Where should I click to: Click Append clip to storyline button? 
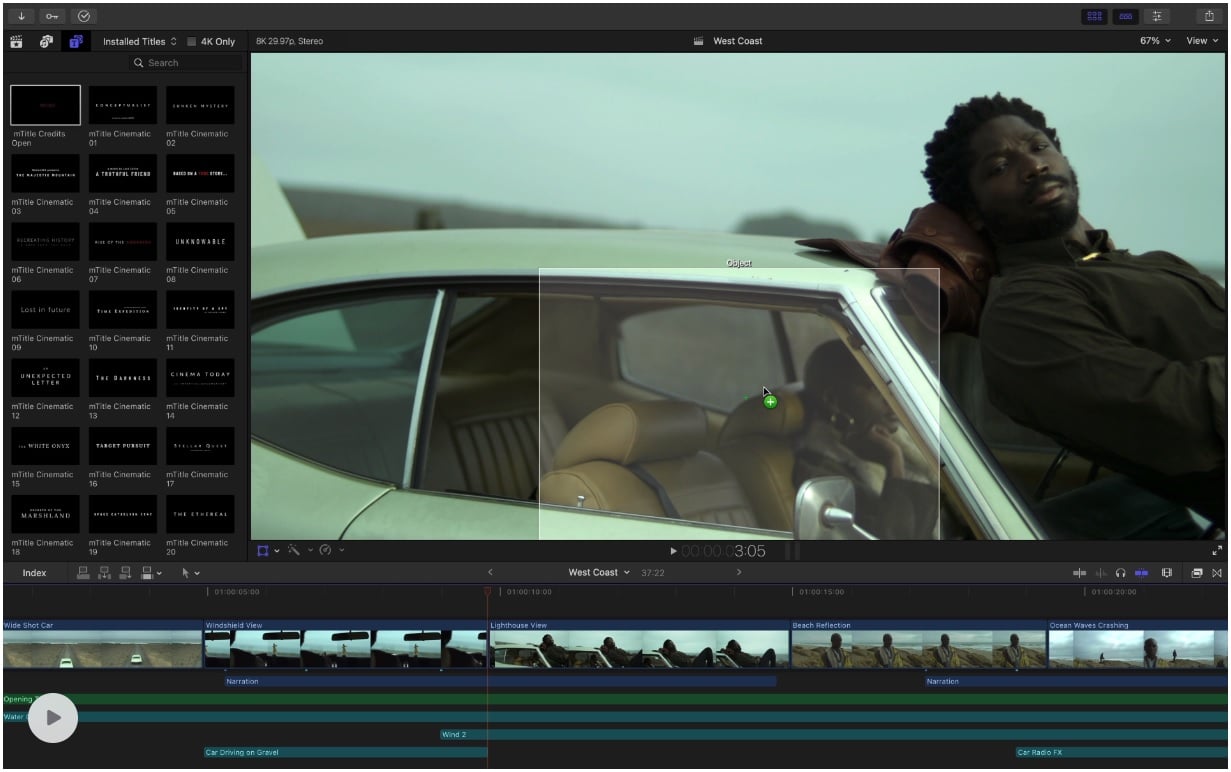pyautogui.click(x=125, y=573)
